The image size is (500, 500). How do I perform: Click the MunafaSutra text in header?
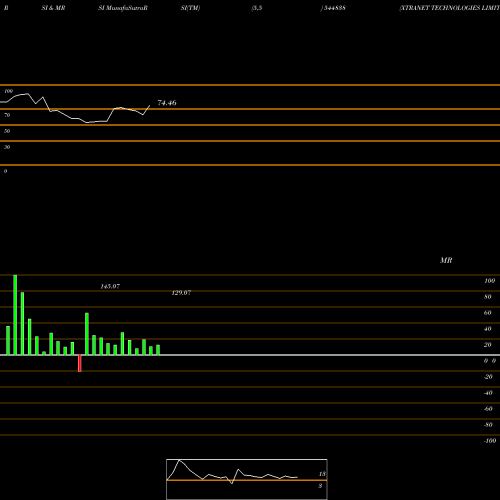[125, 8]
